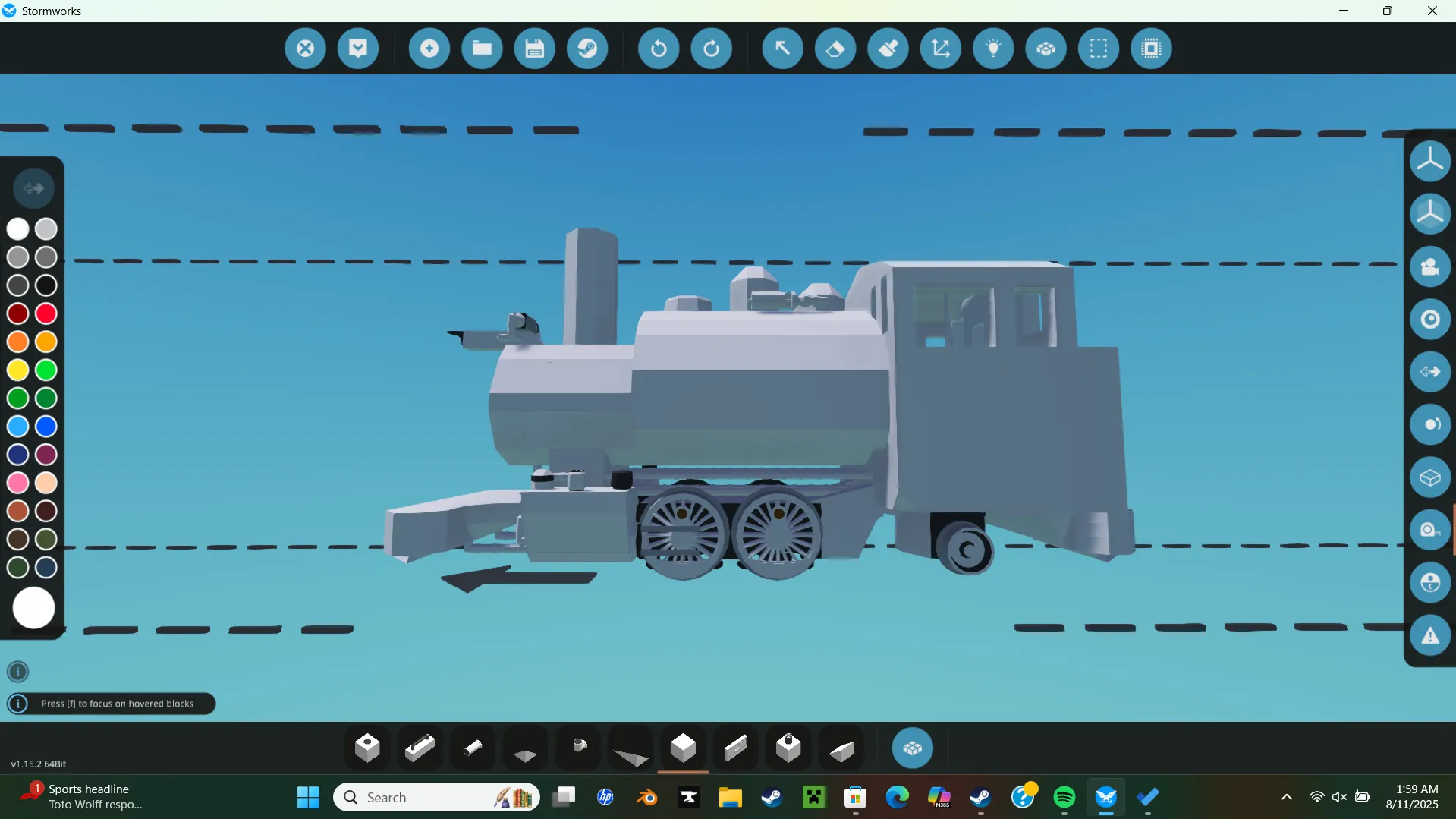This screenshot has width=1456, height=819.
Task: Select the paint brush tool
Action: pyautogui.click(x=888, y=49)
